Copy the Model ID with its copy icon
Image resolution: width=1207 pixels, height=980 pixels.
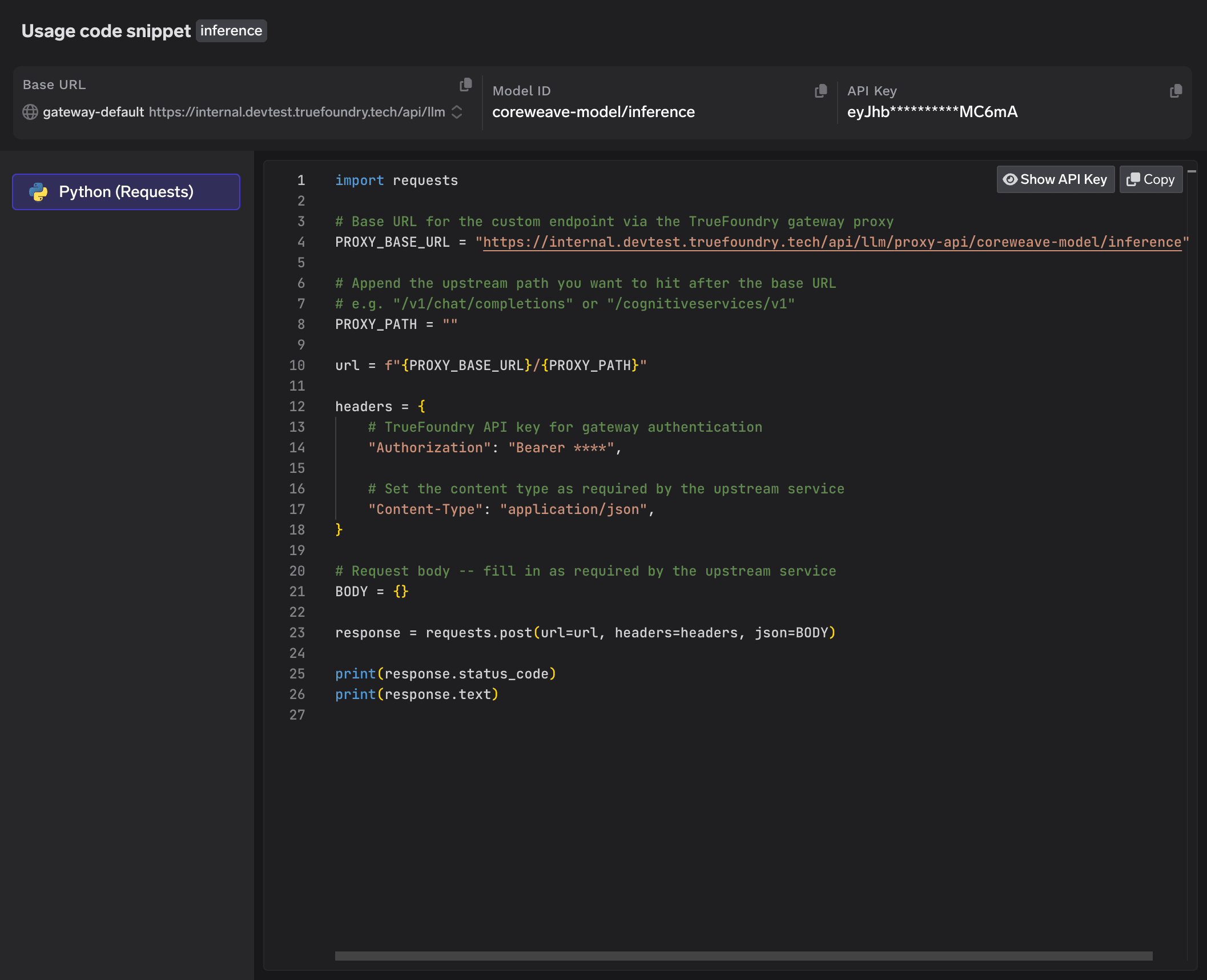pyautogui.click(x=821, y=91)
